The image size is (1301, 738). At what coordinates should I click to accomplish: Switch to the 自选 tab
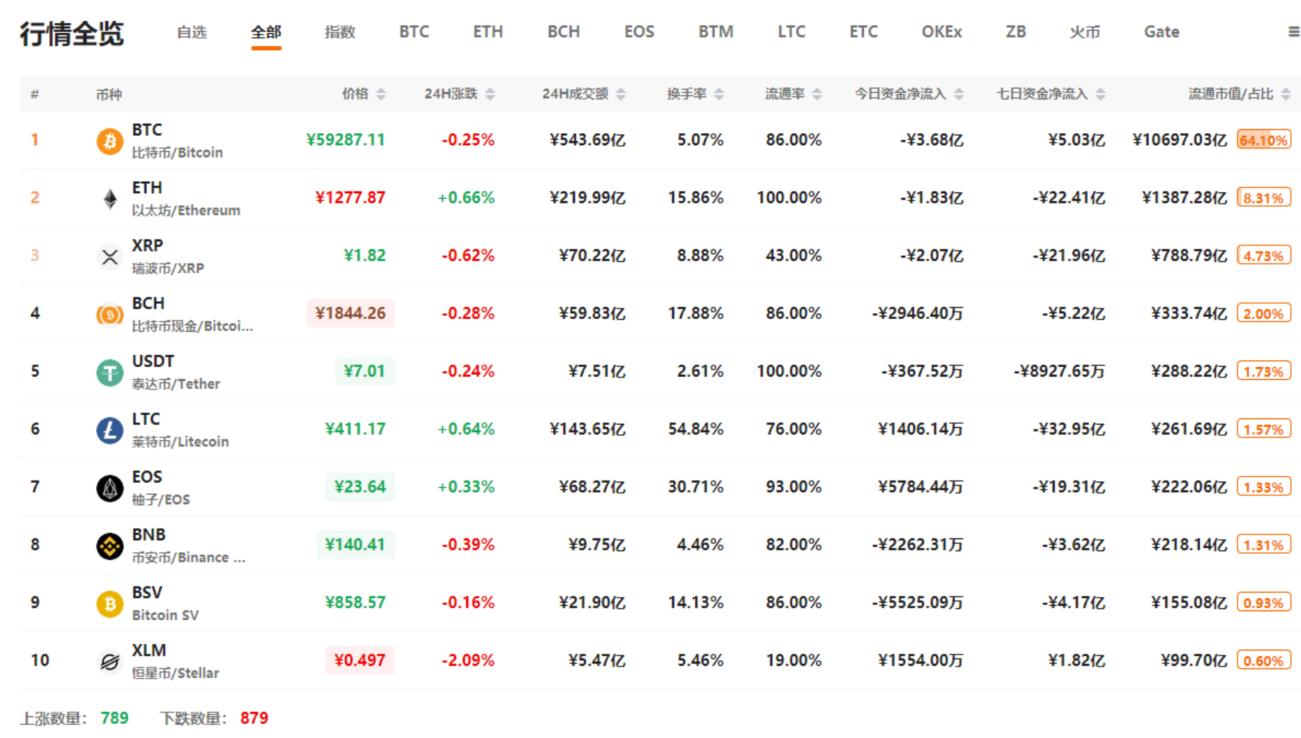[192, 32]
